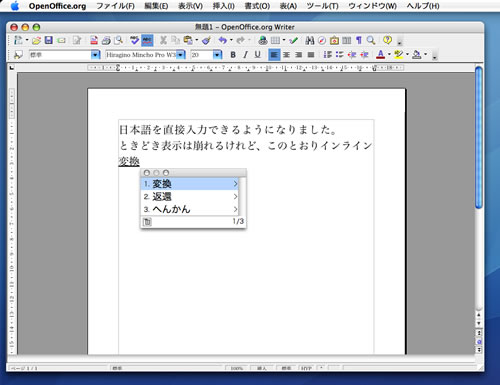This screenshot has height=385, width=500.
Task: Open the Table size dropdown arrow
Action: [x=284, y=40]
